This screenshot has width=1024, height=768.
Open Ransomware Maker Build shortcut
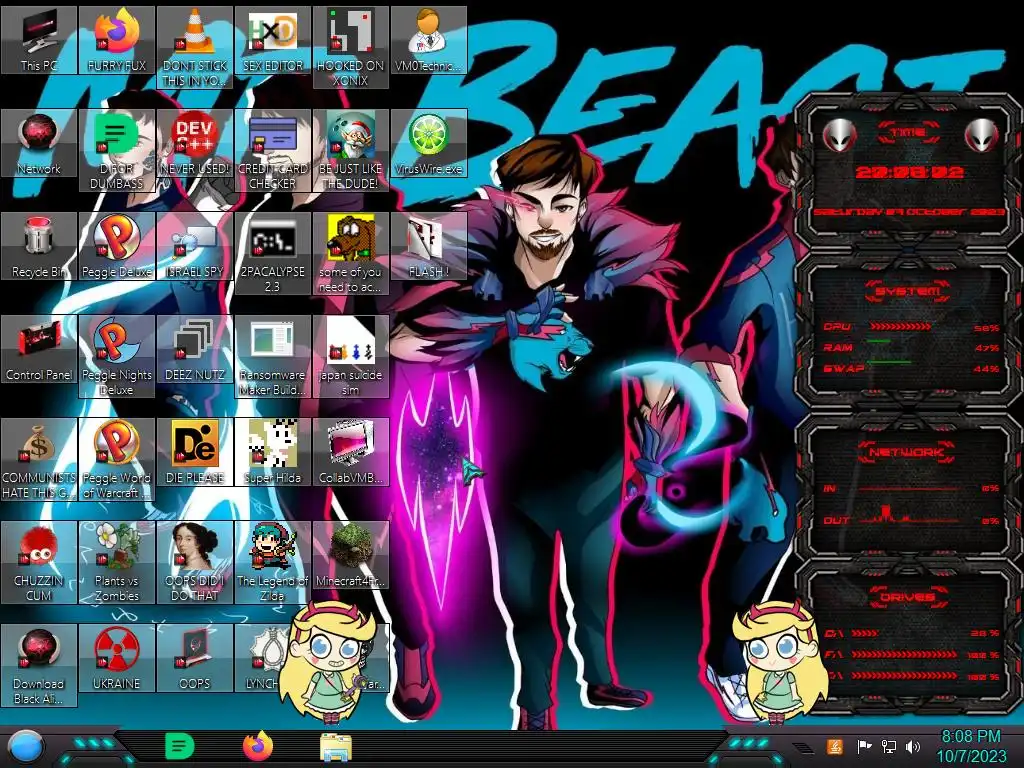[x=272, y=357]
